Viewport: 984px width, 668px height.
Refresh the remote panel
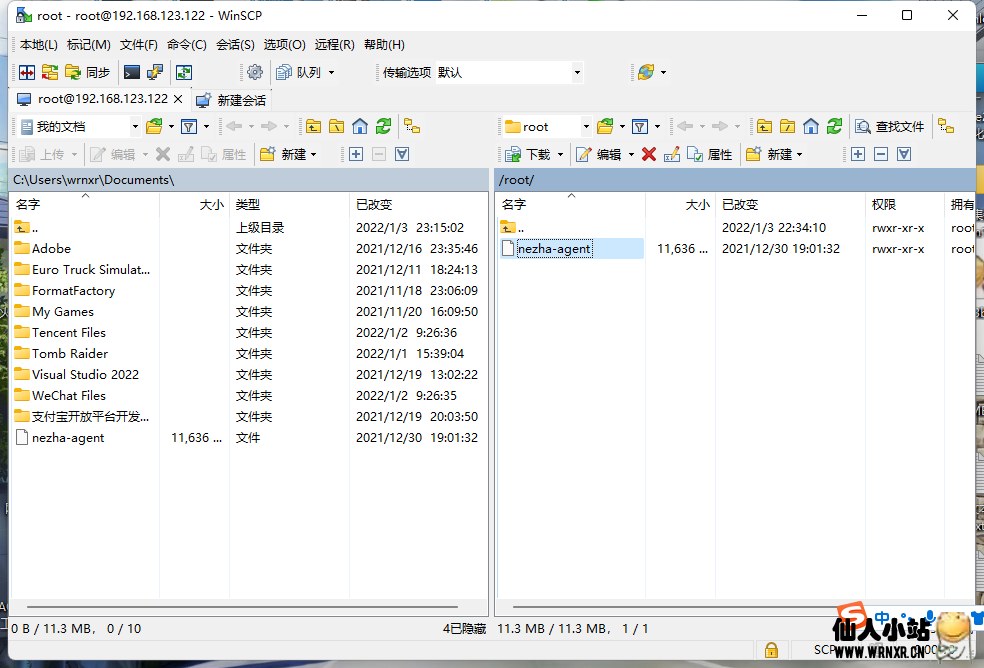[x=834, y=127]
